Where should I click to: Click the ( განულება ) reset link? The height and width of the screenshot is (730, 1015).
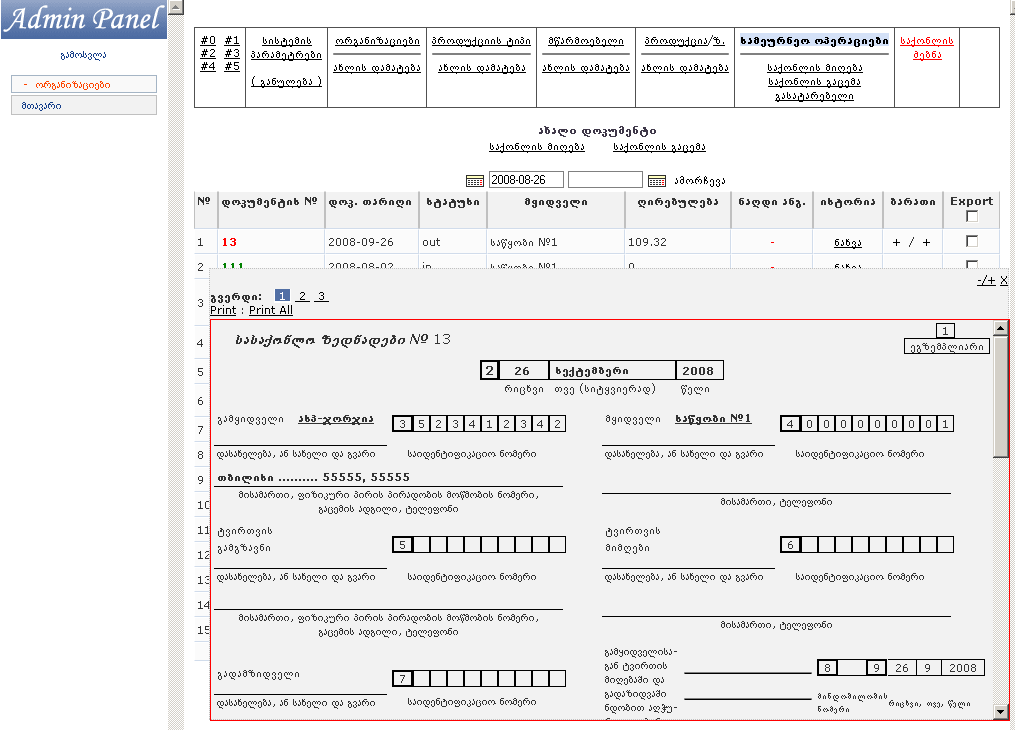(286, 82)
